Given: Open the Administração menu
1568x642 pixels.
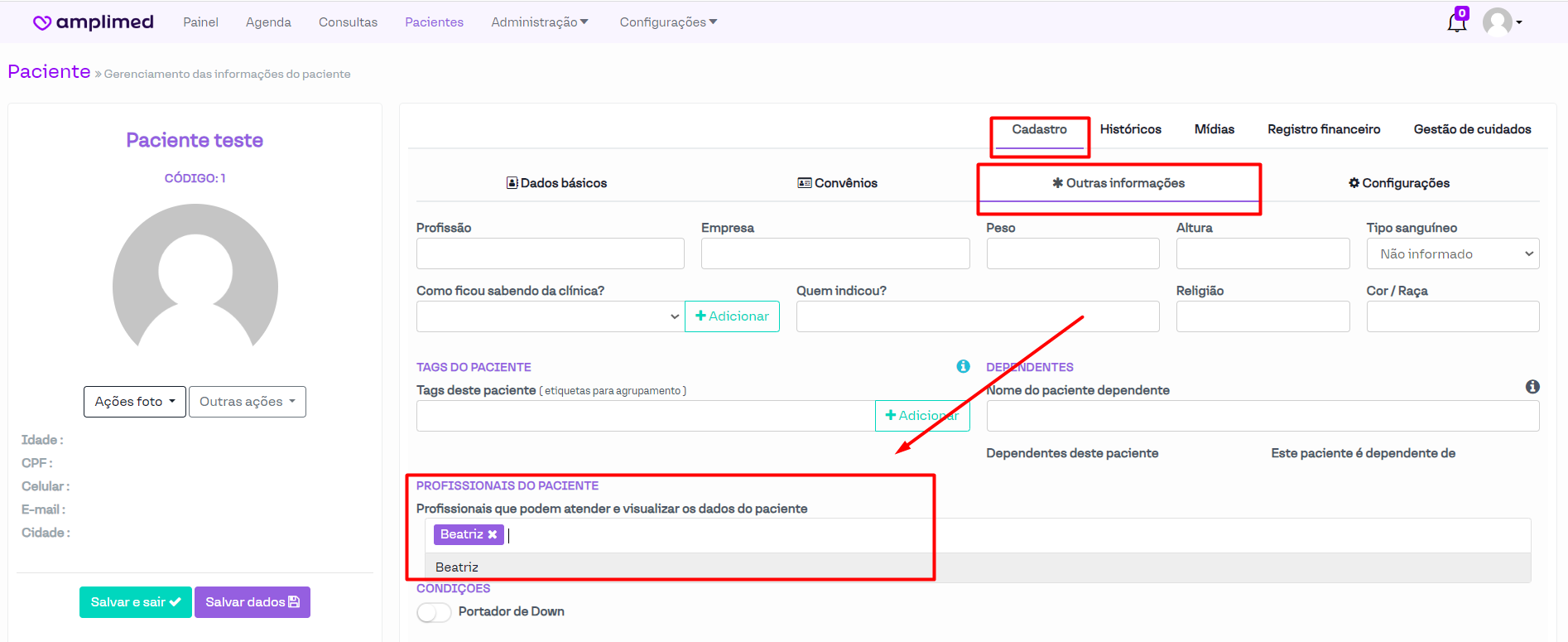Looking at the screenshot, I should click(539, 22).
